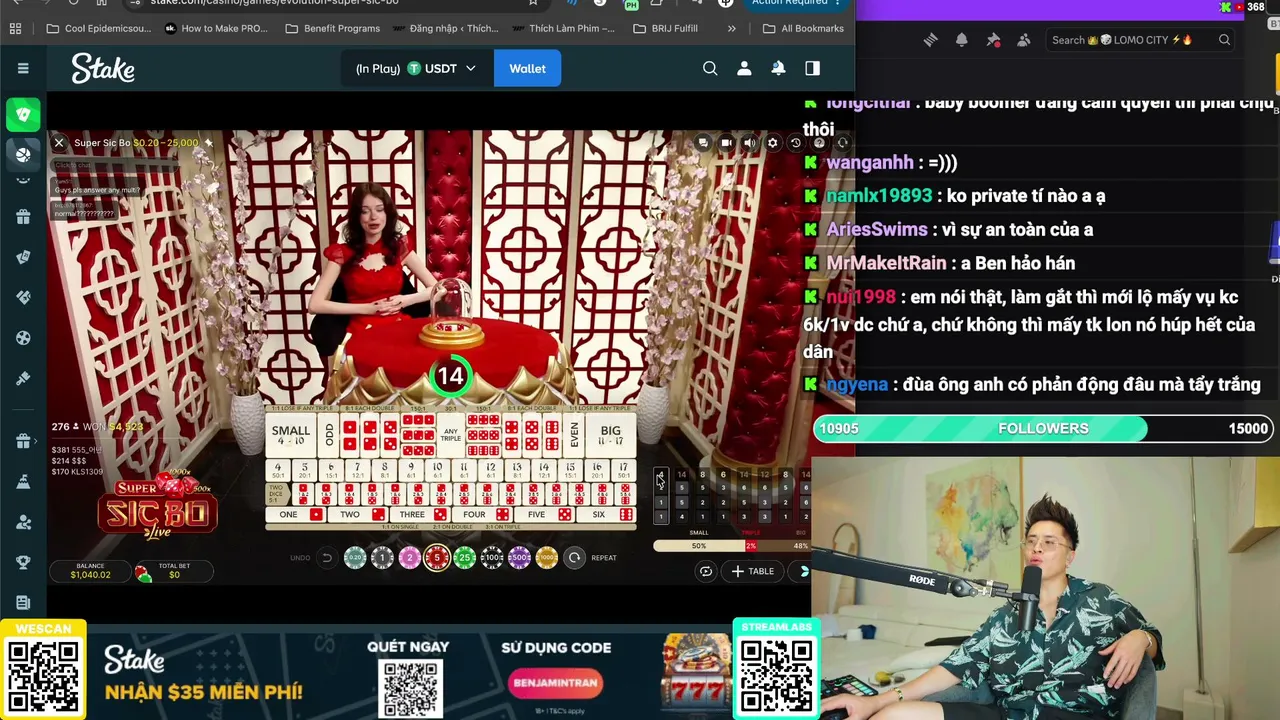Click the Followers goal progress bar
The width and height of the screenshot is (1280, 720).
point(1043,428)
